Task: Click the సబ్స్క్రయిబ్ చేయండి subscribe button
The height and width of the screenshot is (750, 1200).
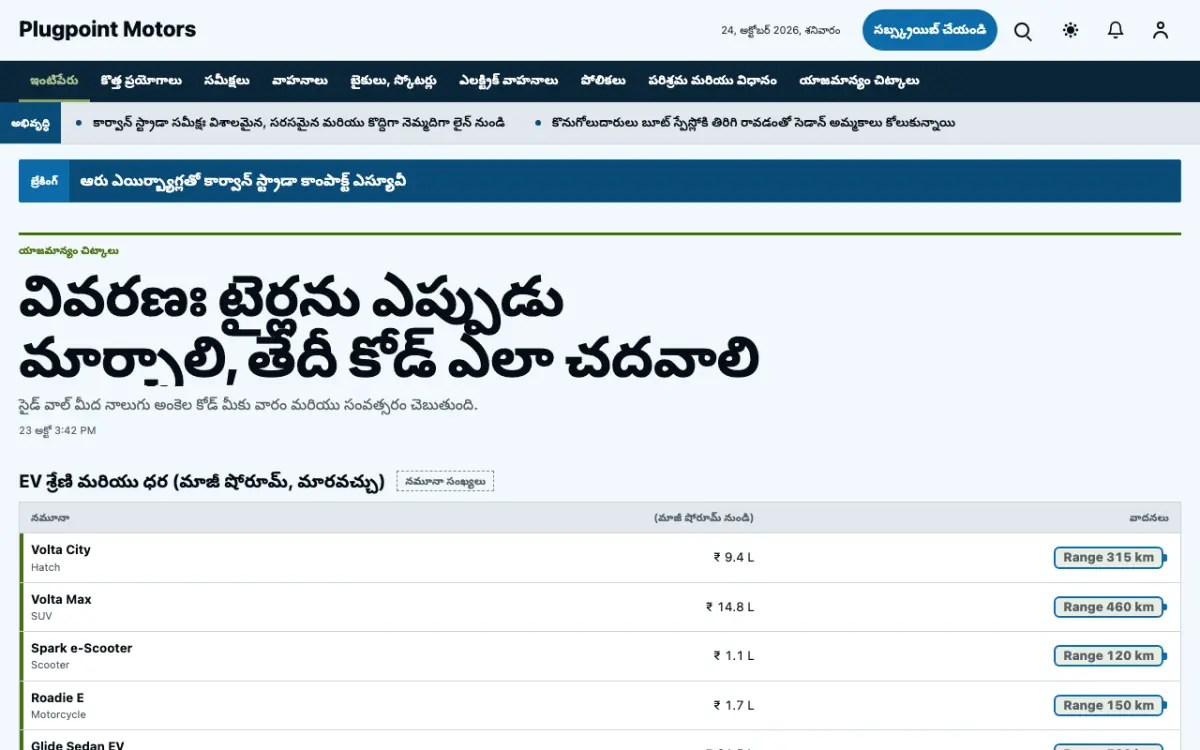Action: 930,30
